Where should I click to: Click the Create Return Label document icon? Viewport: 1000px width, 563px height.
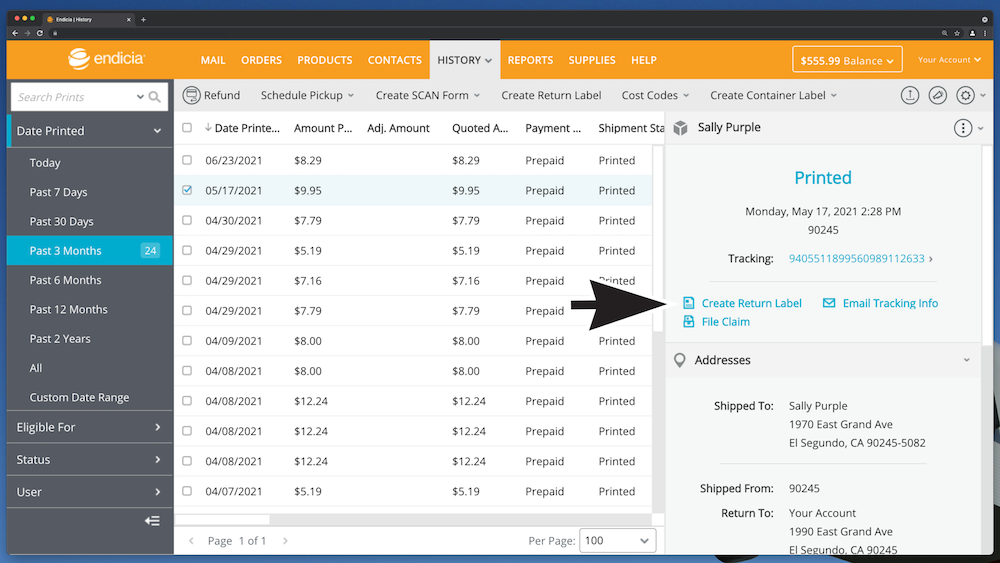[688, 303]
